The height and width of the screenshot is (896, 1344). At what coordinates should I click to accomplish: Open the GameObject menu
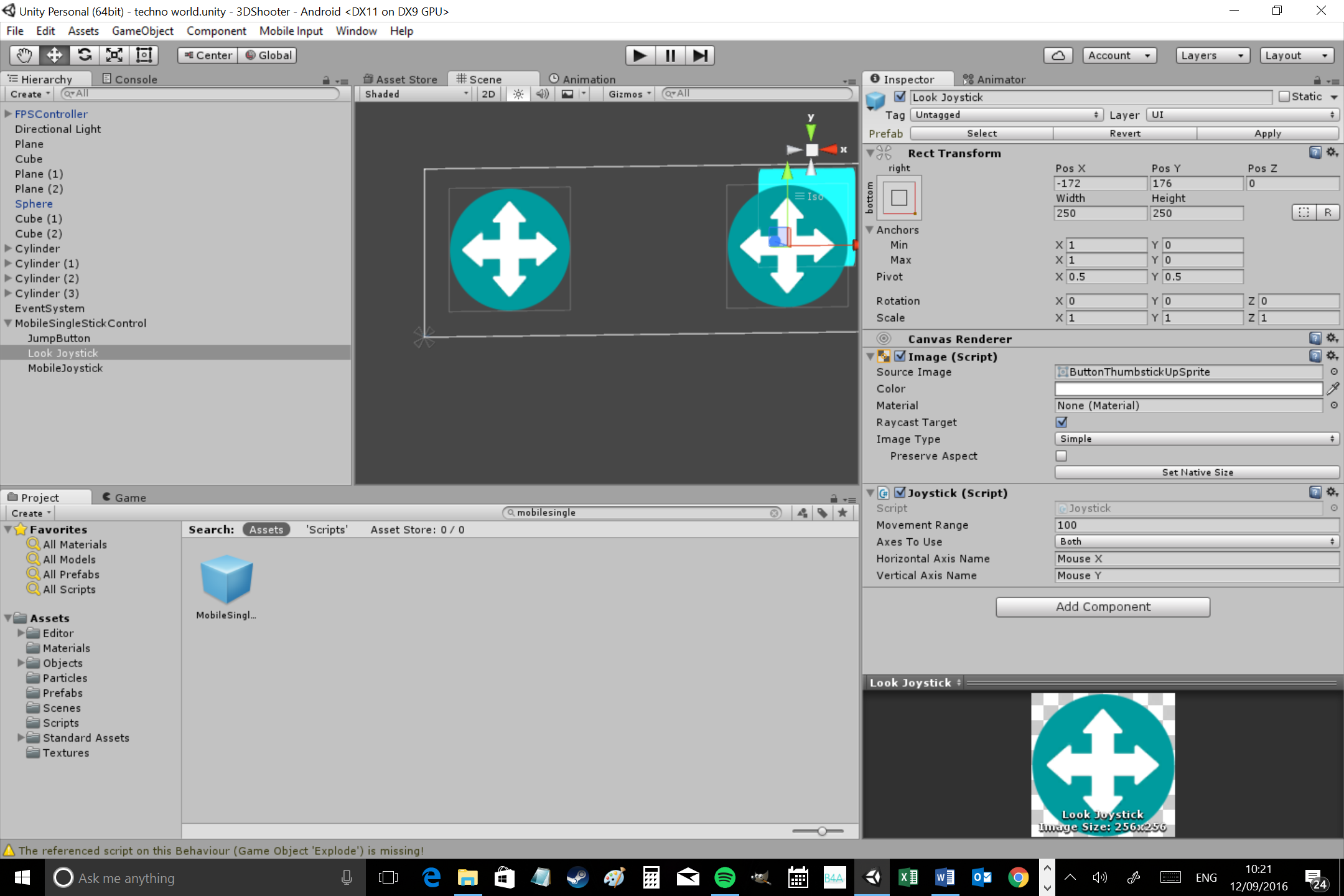click(142, 31)
